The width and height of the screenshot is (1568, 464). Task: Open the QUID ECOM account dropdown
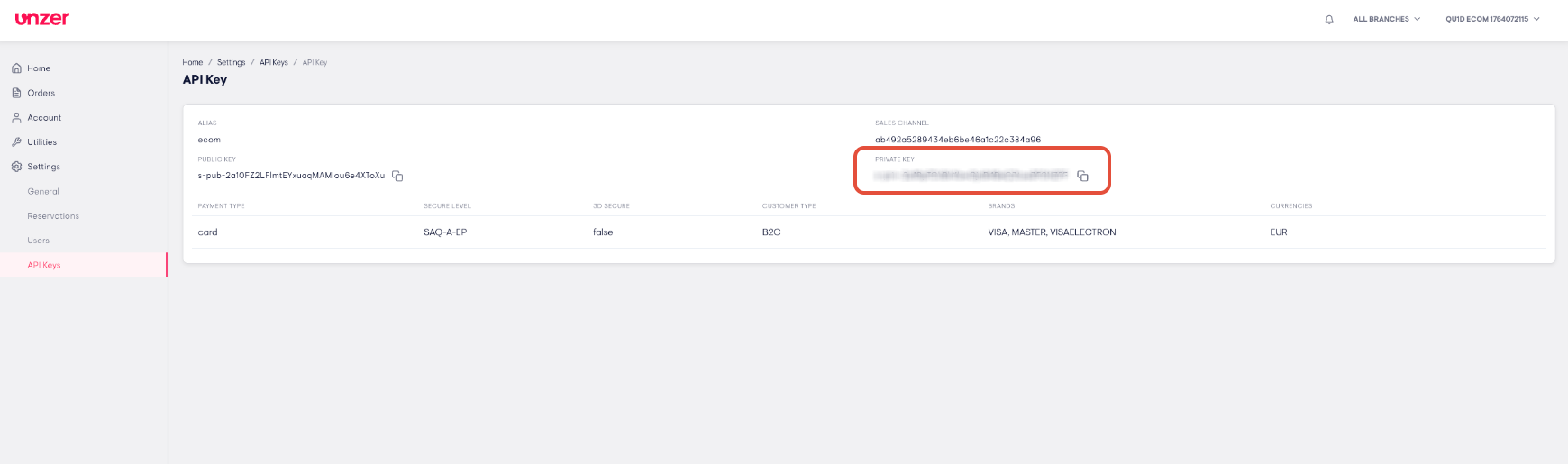click(x=1492, y=19)
